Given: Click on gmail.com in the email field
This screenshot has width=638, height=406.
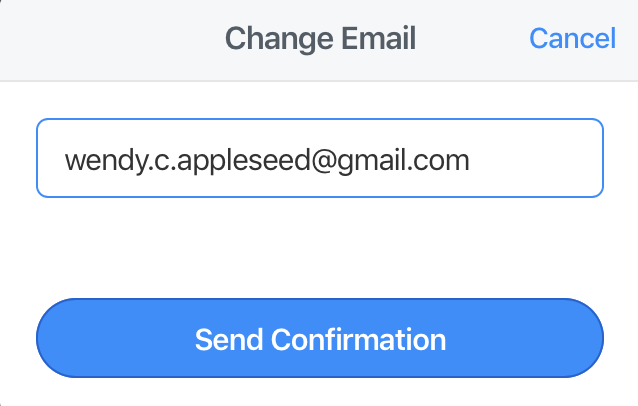Looking at the screenshot, I should point(404,161).
